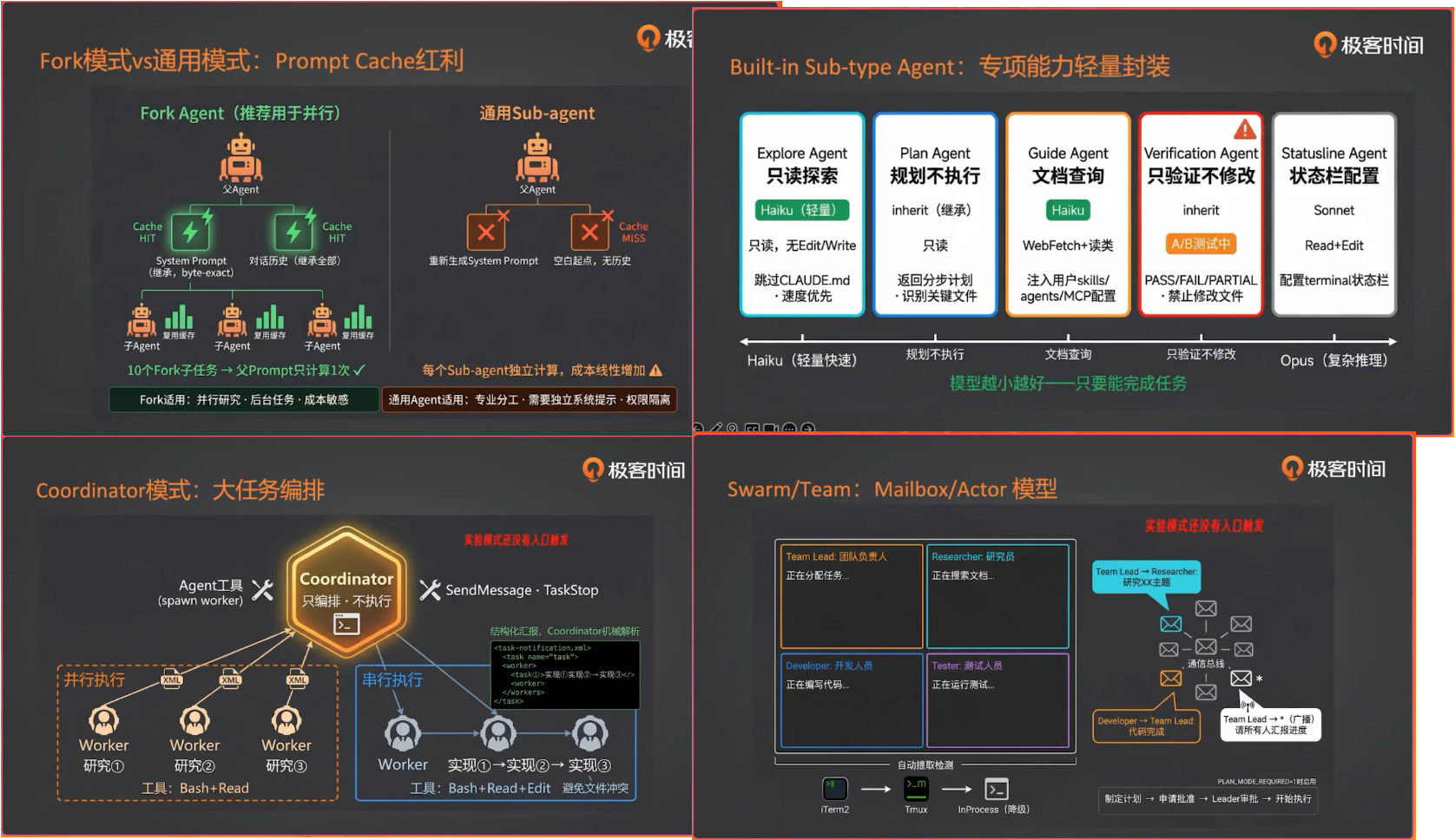Click the Haiku end of the model scale
This screenshot has height=840, width=1455.
(800, 360)
